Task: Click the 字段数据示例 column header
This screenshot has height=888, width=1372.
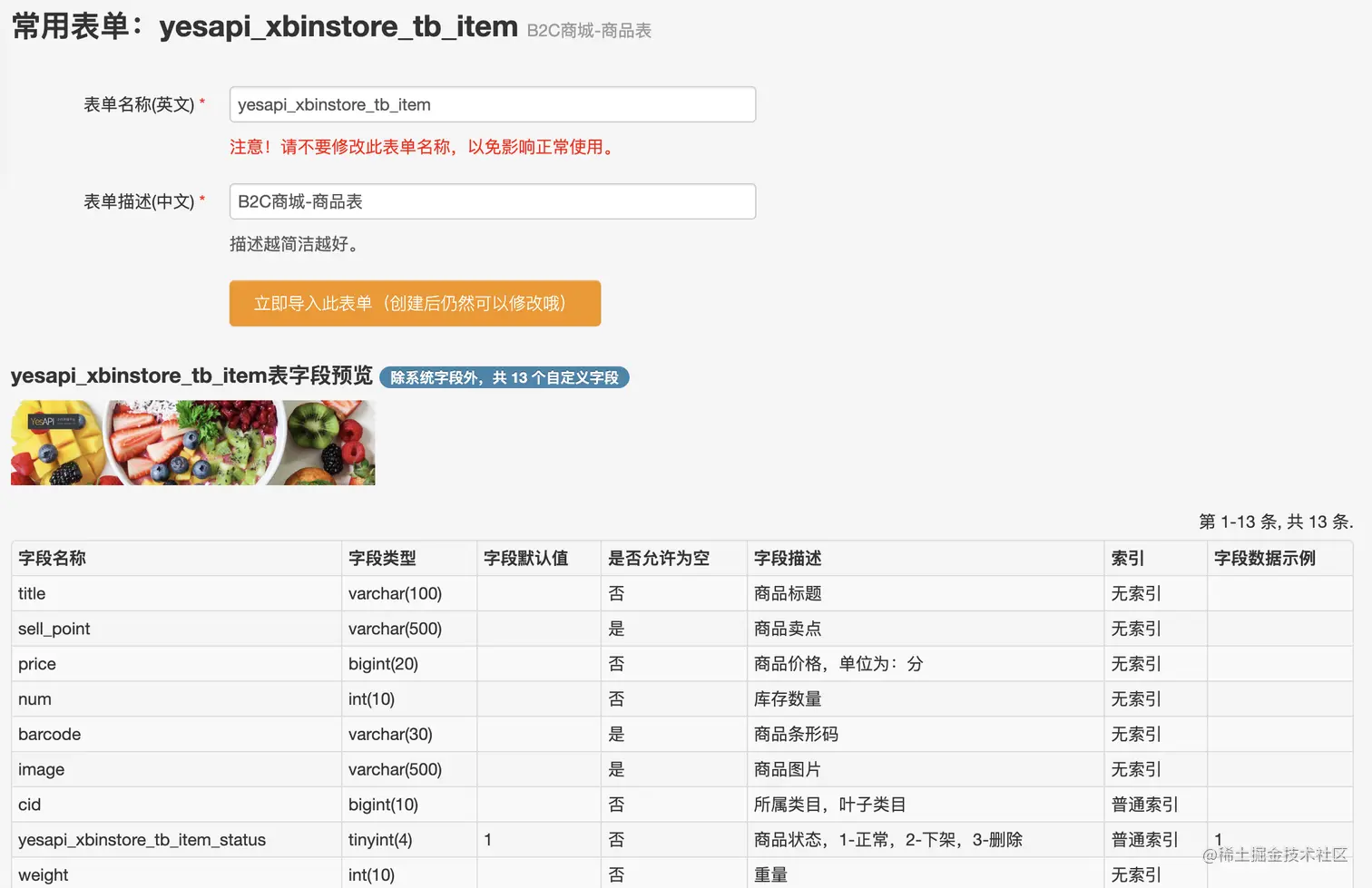Action: click(x=1280, y=558)
